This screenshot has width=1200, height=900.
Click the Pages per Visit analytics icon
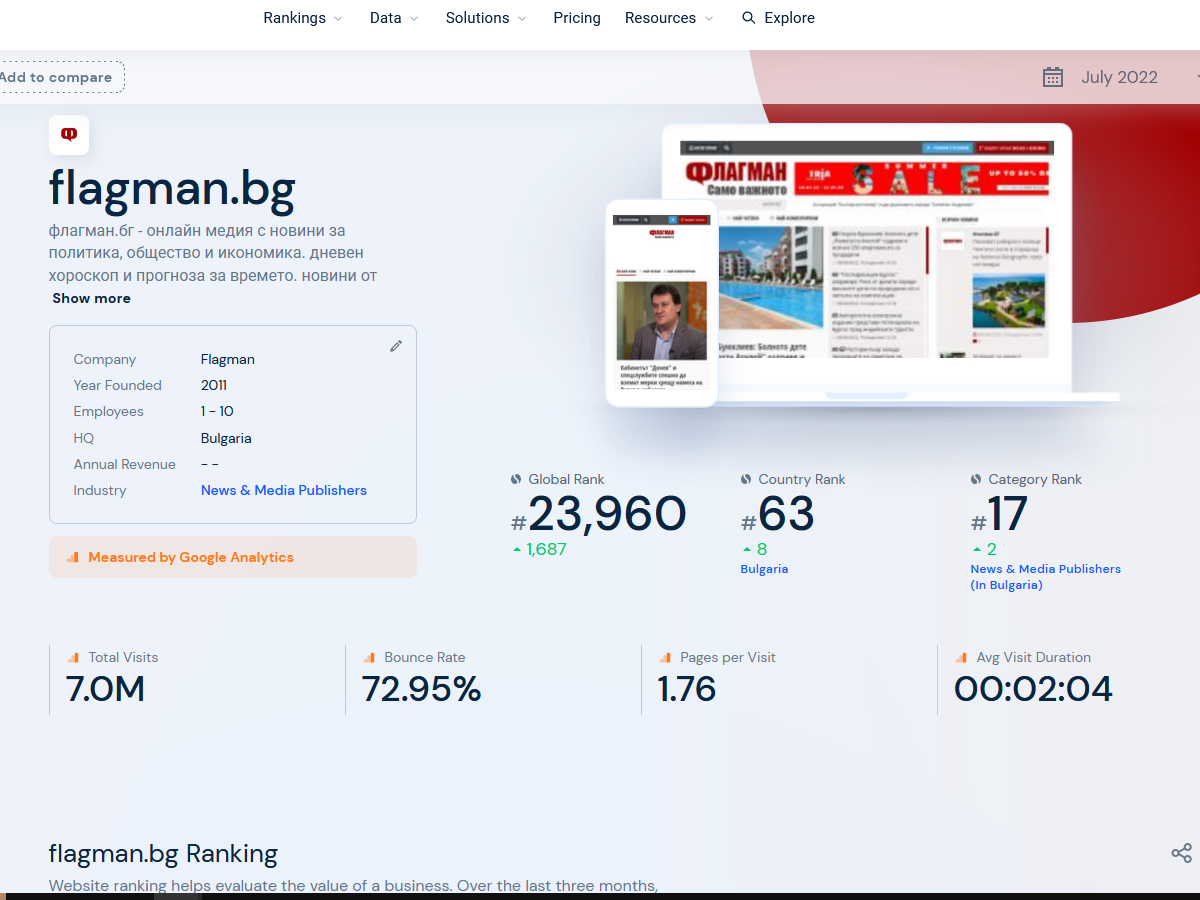coord(665,657)
